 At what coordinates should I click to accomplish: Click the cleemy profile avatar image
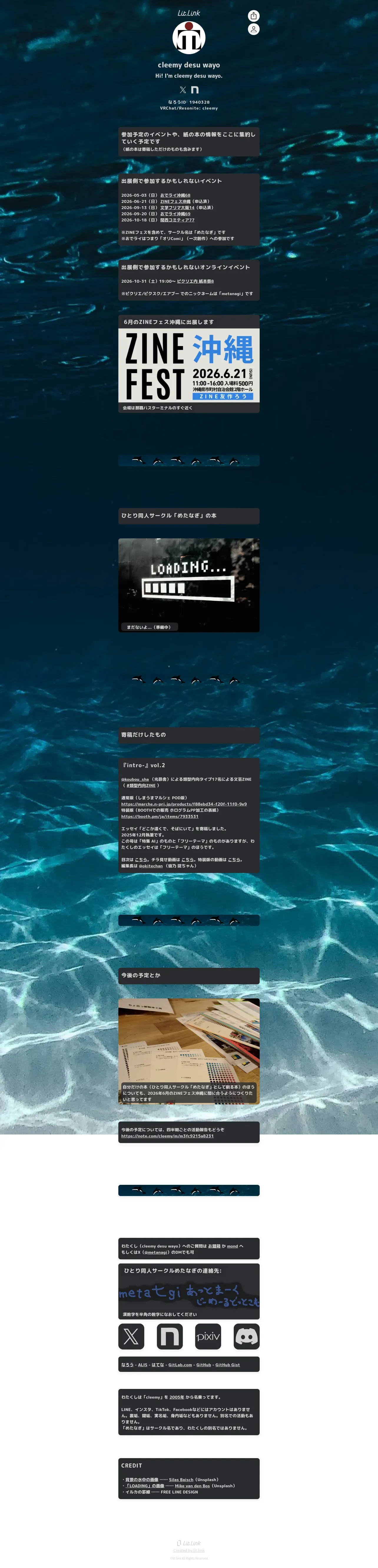(189, 38)
